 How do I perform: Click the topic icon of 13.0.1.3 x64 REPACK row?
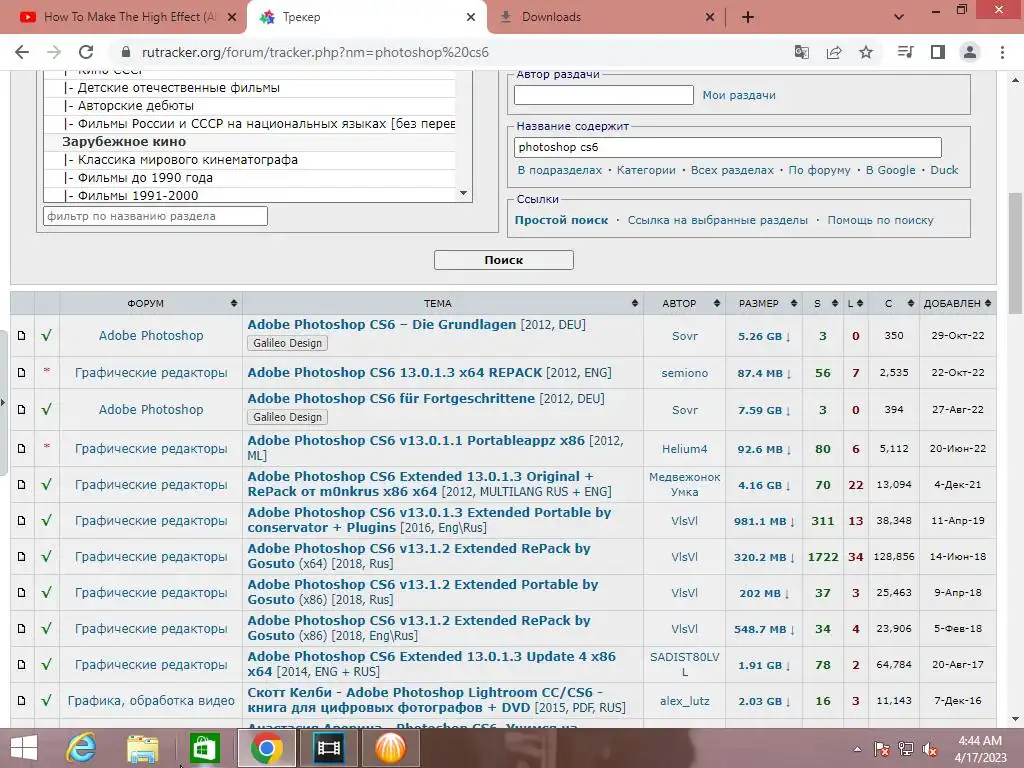click(x=22, y=373)
